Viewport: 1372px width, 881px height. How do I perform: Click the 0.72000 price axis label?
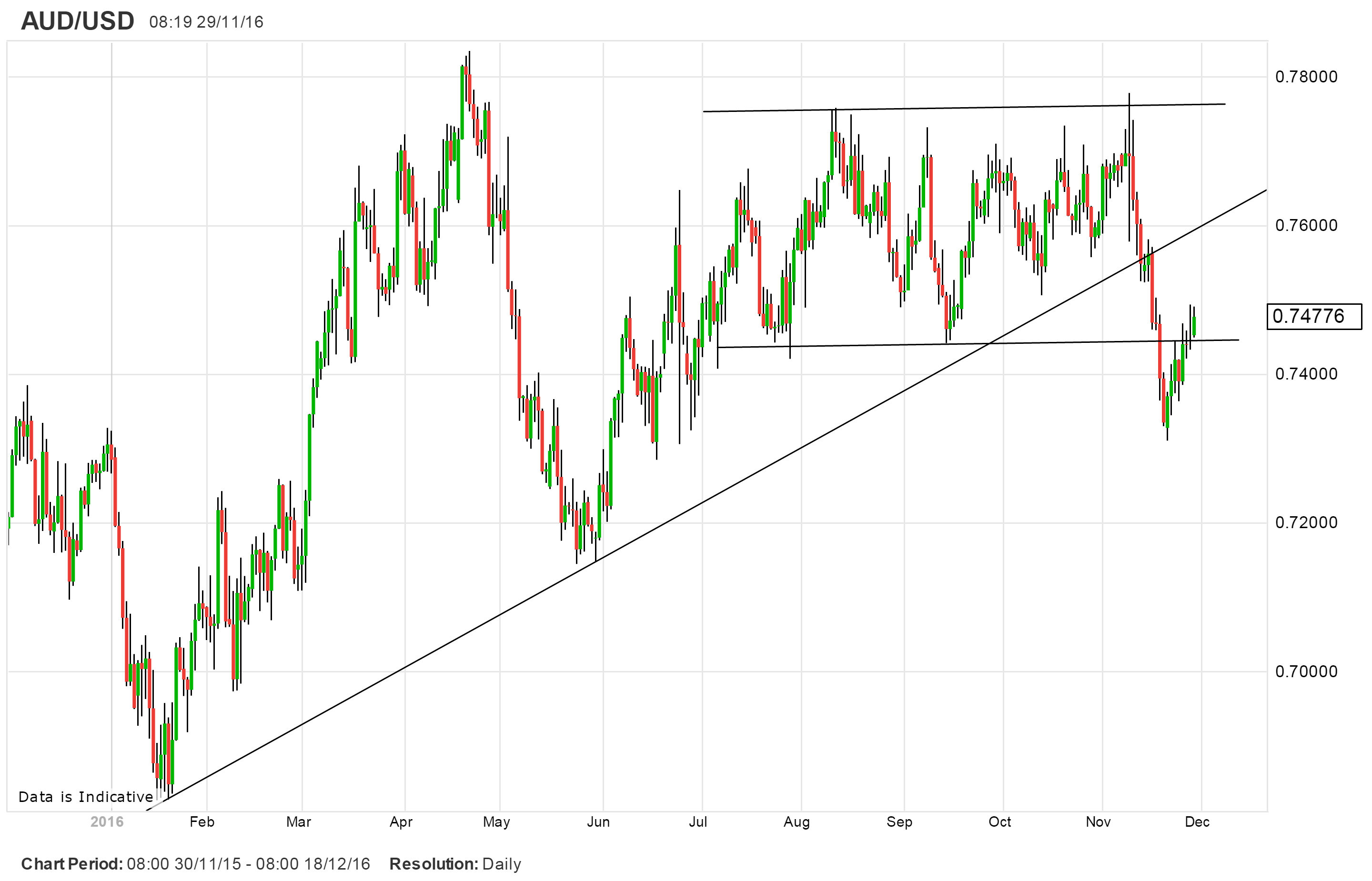1306,522
